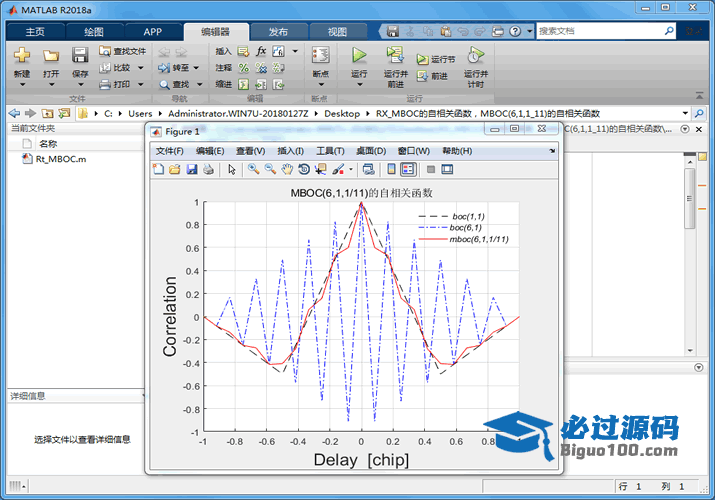This screenshot has width=715, height=500.
Task: Expand the address bar path dropdown
Action: pos(685,113)
